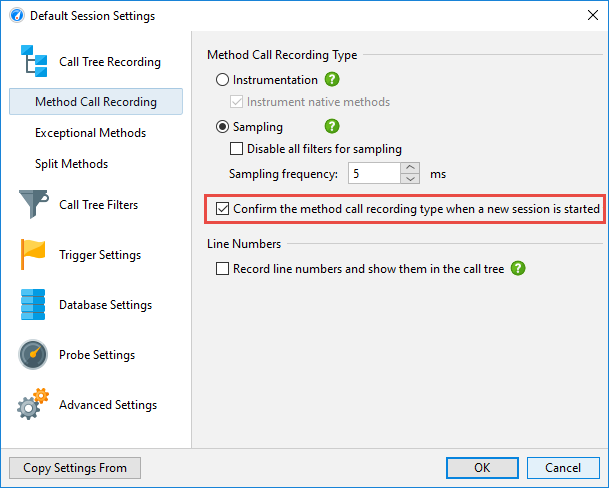The image size is (609, 488).
Task: Click into the Sampling frequency field
Action: pos(374,173)
